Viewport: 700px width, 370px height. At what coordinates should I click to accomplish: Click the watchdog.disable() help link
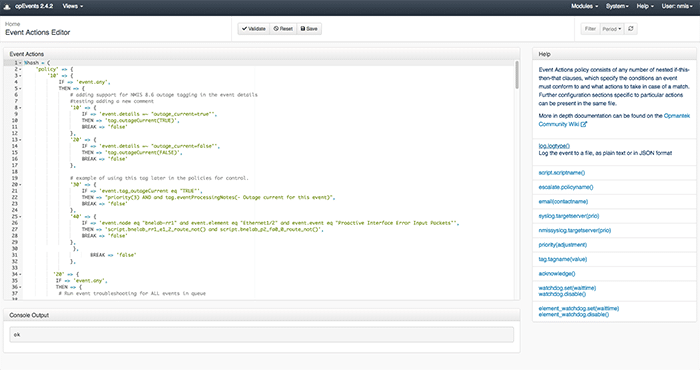pyautogui.click(x=562, y=294)
